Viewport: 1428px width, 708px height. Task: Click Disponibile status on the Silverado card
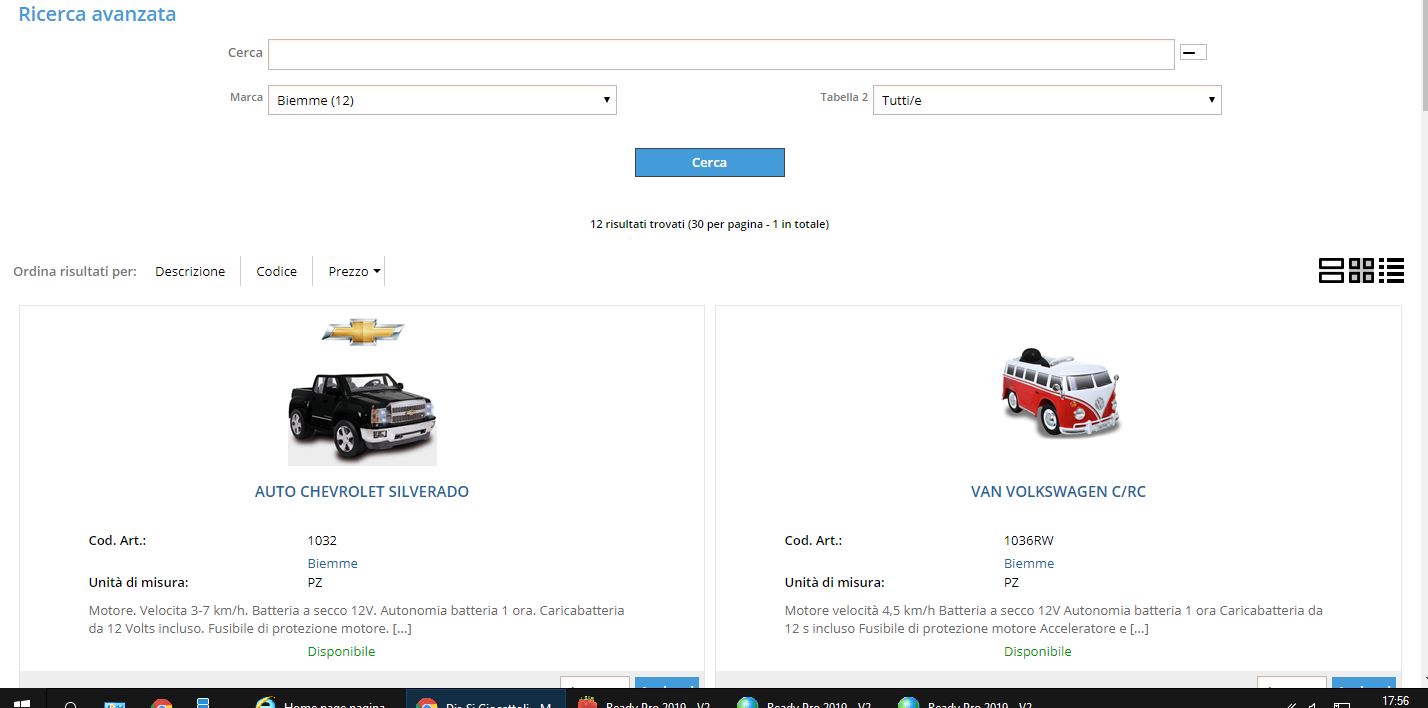(341, 651)
